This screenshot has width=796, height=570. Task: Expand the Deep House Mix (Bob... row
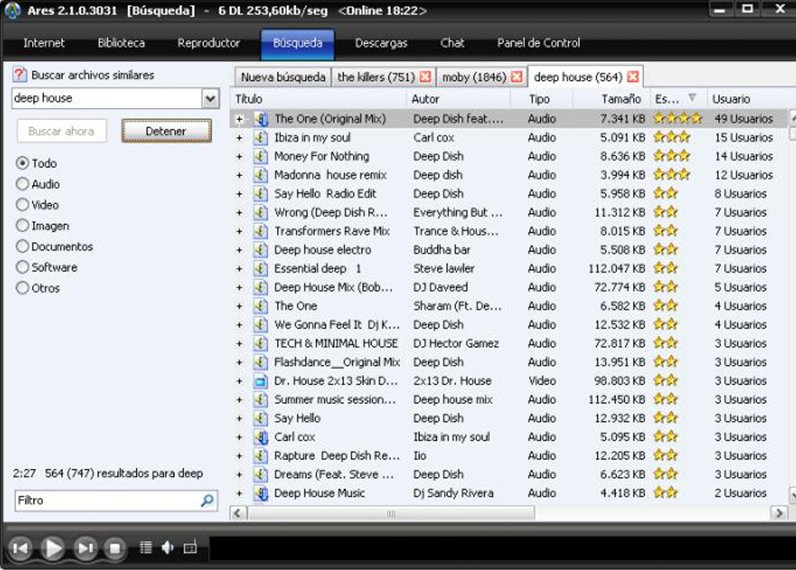click(239, 288)
